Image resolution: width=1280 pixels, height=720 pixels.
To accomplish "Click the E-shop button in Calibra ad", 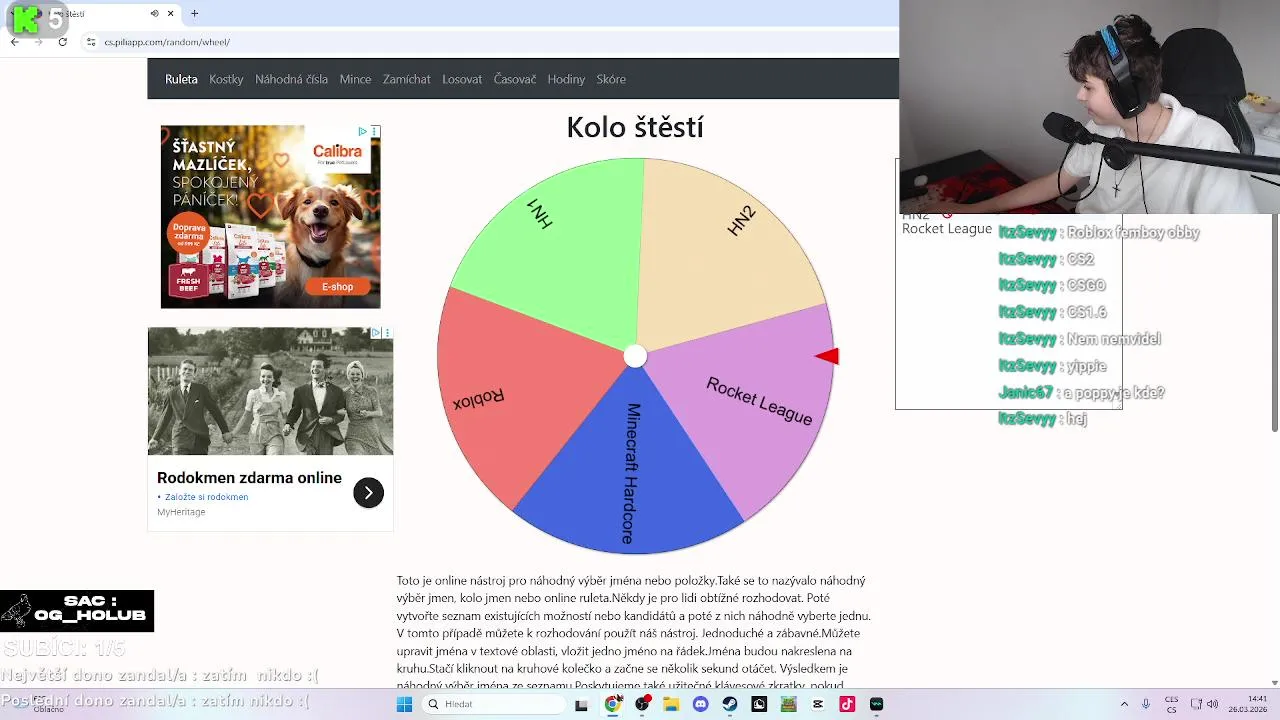I will coord(337,287).
